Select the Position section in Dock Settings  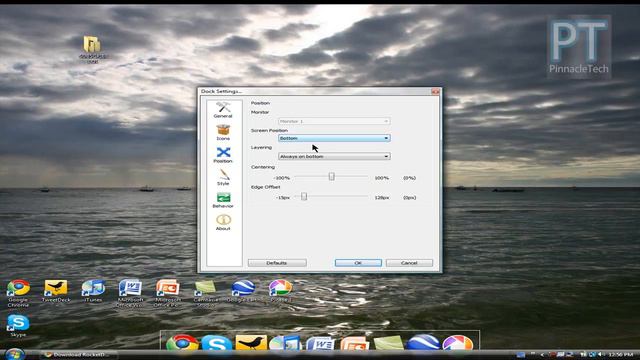tap(223, 155)
